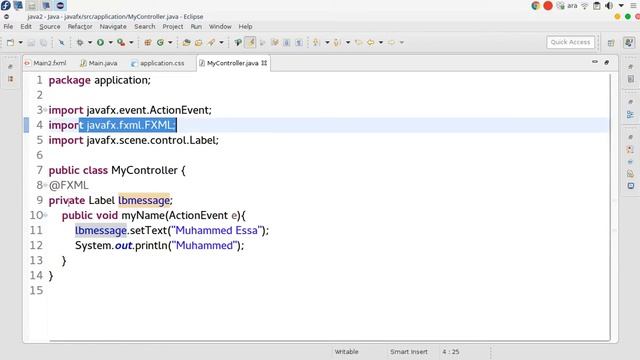This screenshot has width=640, height=360.
Task: Toggle the Breadcrumb toolbar icon
Action: pos(238,42)
